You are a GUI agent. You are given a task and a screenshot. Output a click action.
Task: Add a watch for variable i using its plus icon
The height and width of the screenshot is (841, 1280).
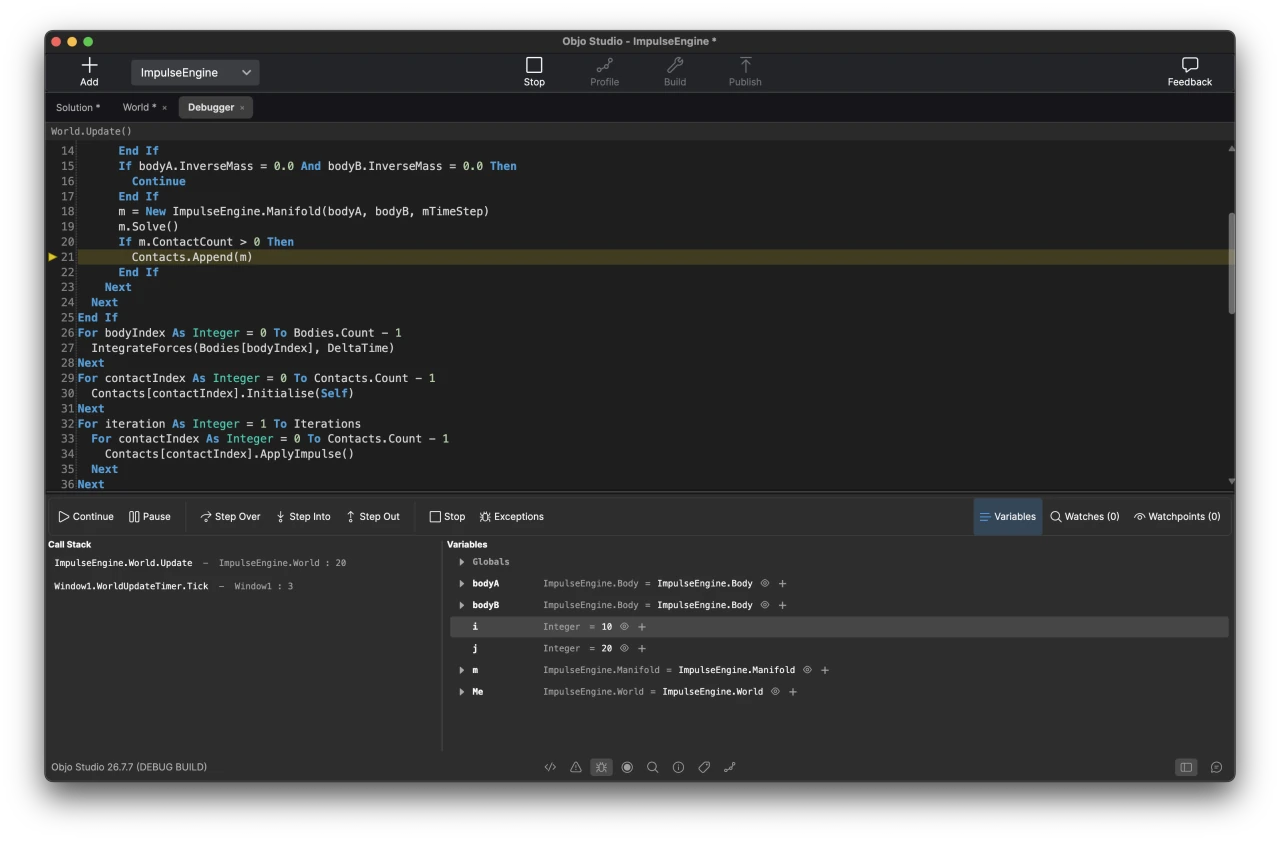pos(642,627)
